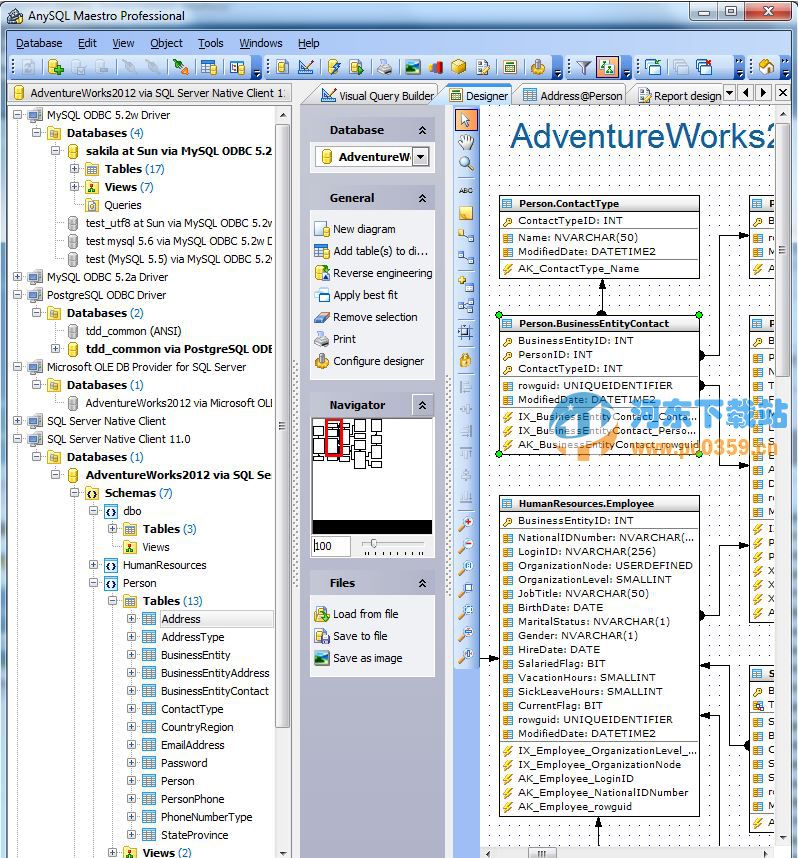Click the configure hand icon in toolbar
The height and width of the screenshot is (858, 798).
(538, 67)
